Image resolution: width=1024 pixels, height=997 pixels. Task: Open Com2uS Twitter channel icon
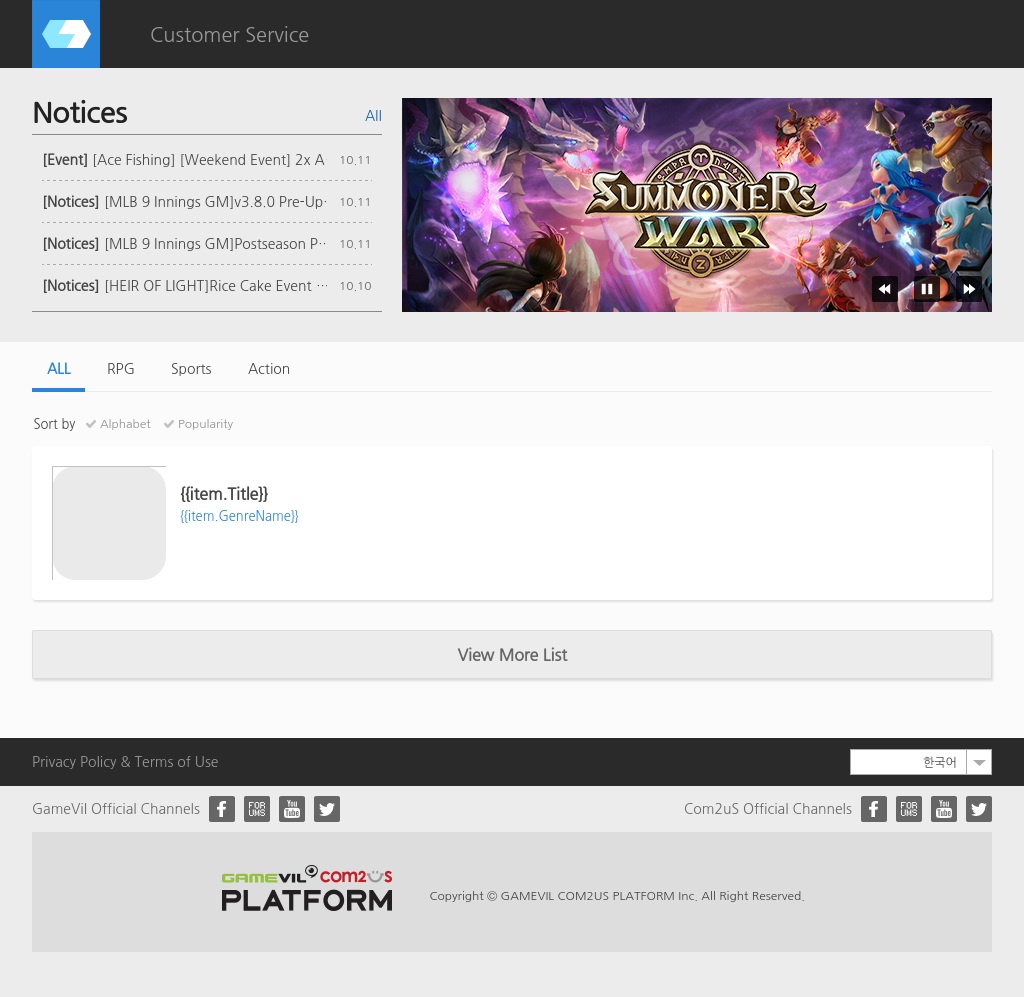point(979,809)
